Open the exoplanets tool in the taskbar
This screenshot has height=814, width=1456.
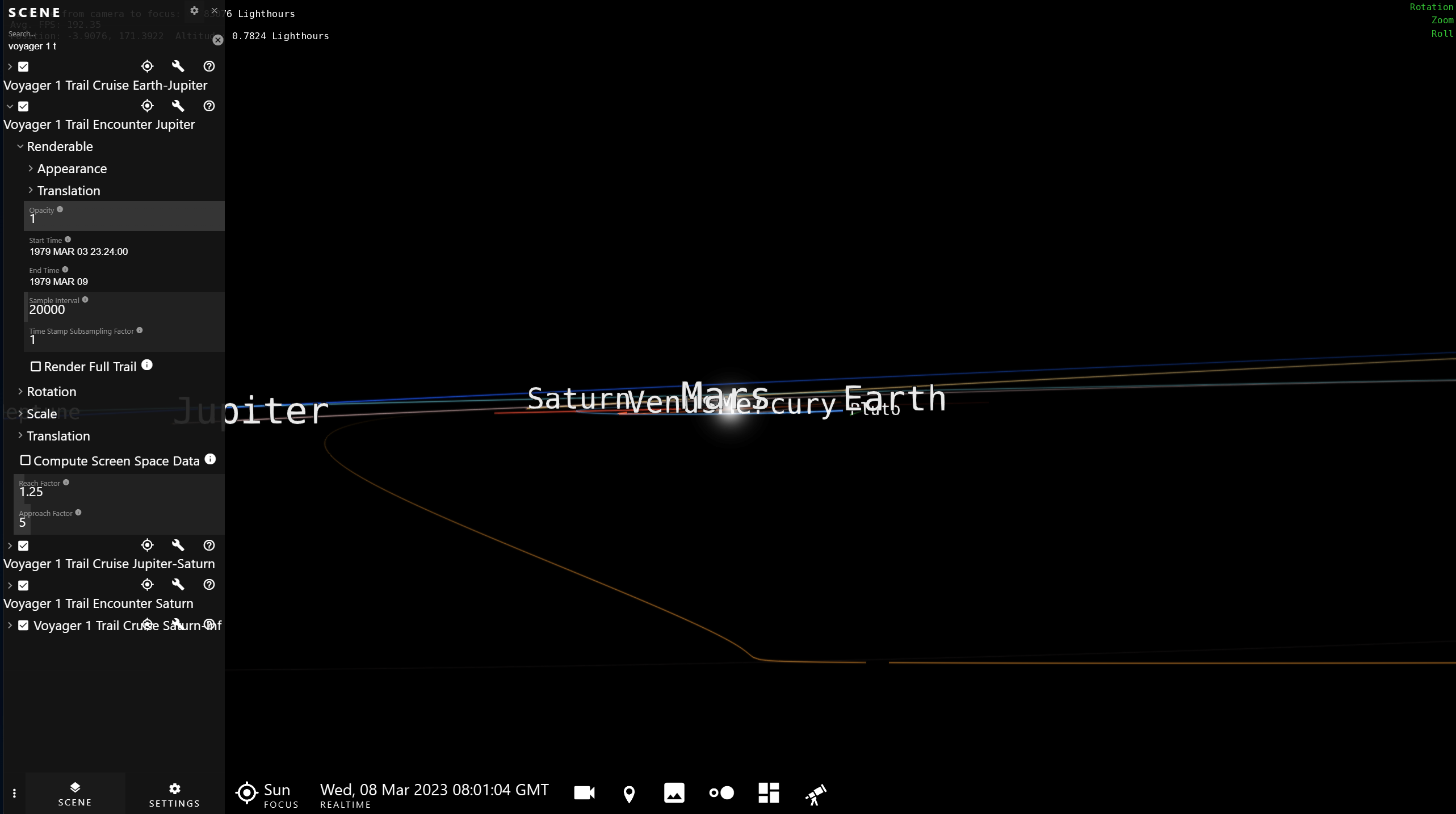pos(720,792)
